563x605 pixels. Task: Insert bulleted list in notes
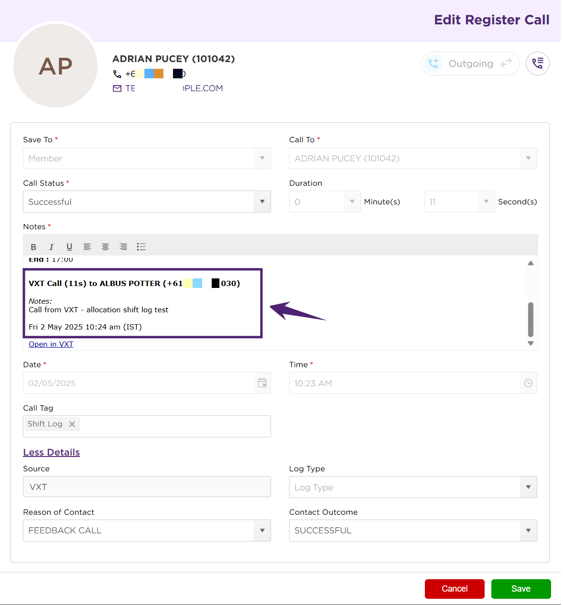(141, 247)
